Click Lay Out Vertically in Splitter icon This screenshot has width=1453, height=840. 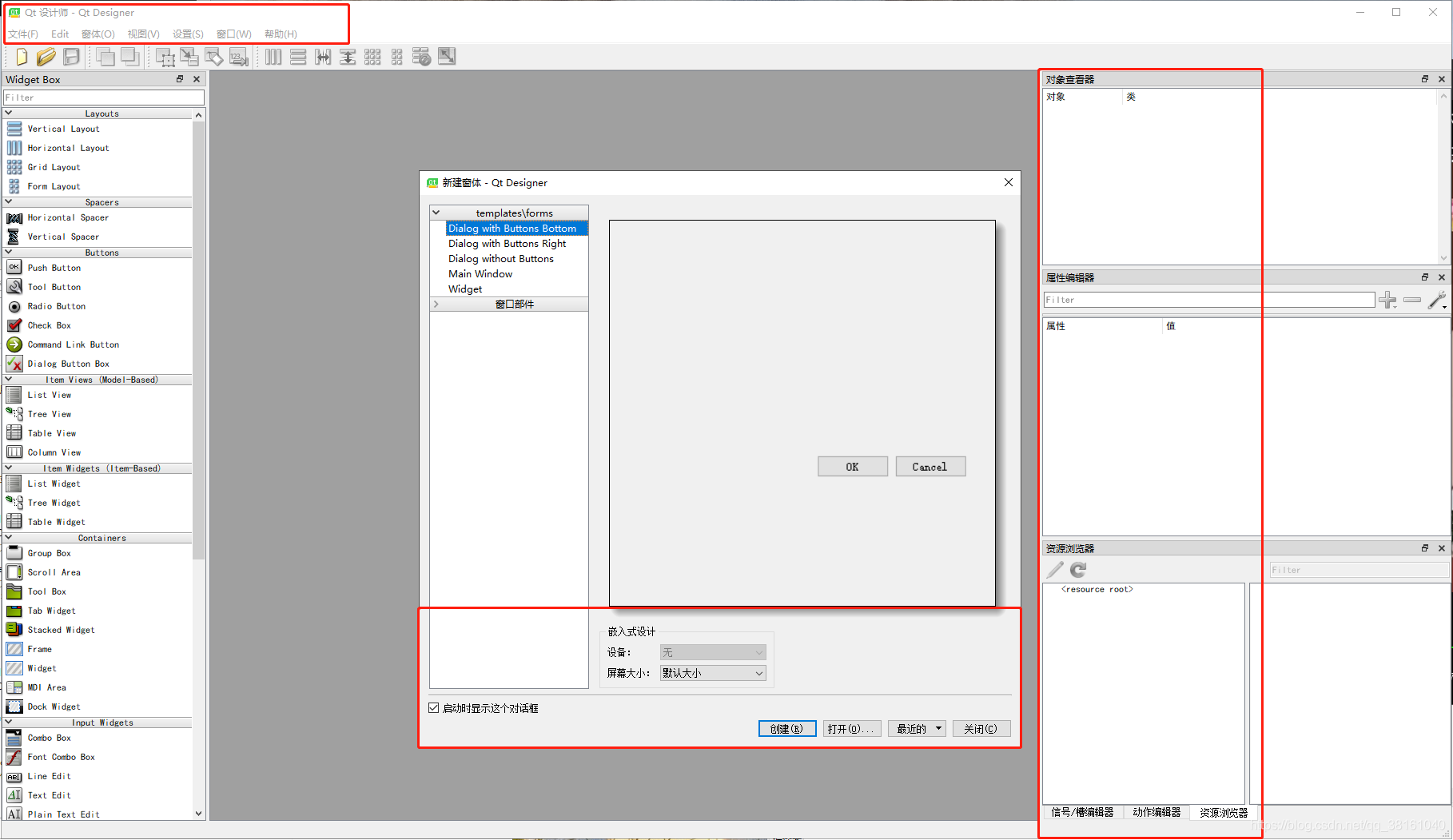348,57
